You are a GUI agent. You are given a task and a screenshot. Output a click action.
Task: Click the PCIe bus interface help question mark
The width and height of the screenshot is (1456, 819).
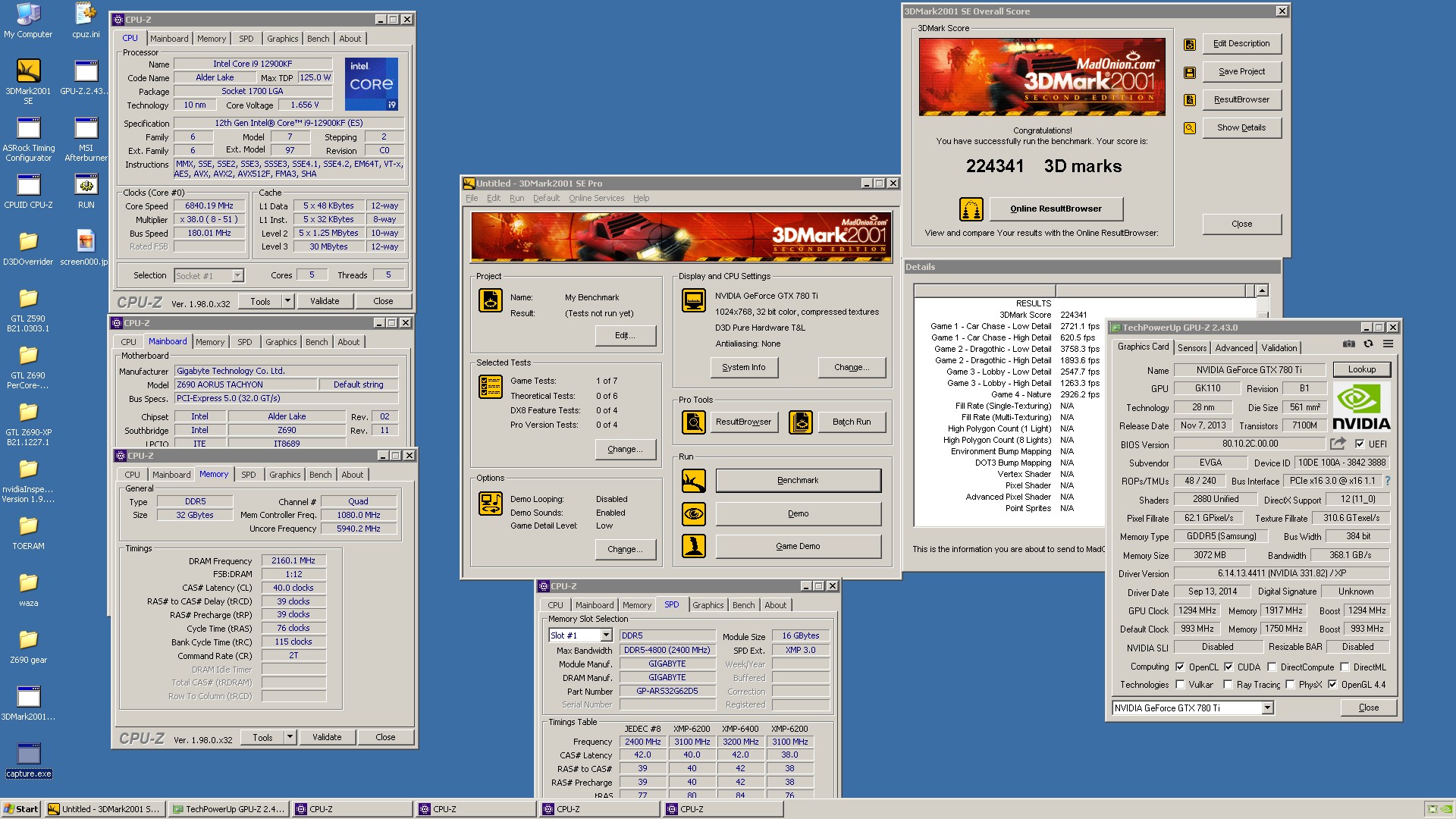coord(1387,481)
